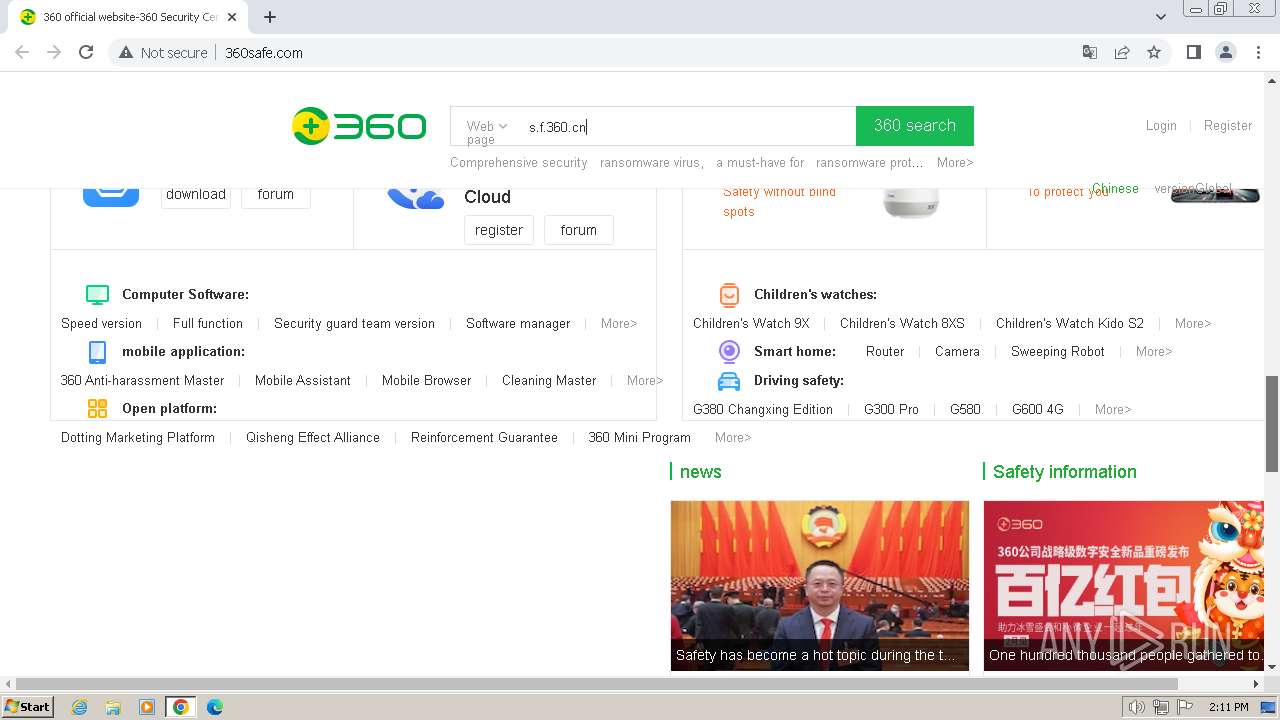Click Not secure site info
The image size is (1280, 720).
click(163, 52)
